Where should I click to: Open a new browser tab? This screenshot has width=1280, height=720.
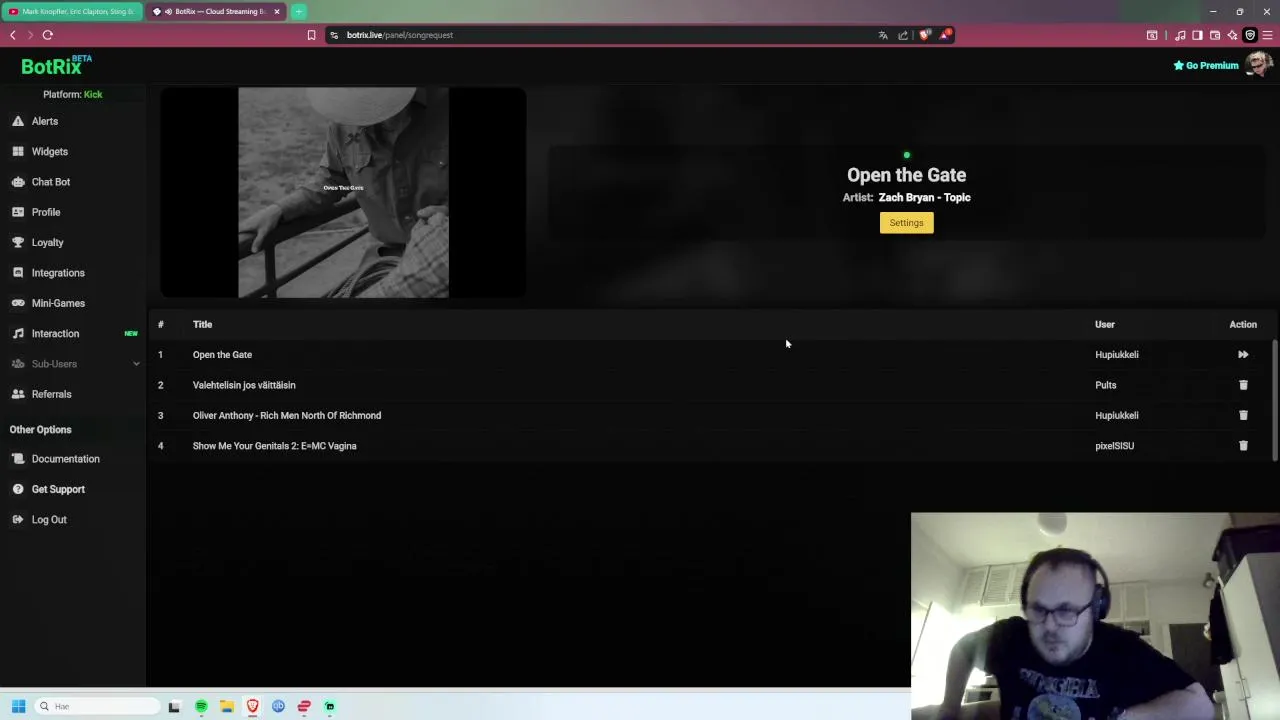coord(299,12)
